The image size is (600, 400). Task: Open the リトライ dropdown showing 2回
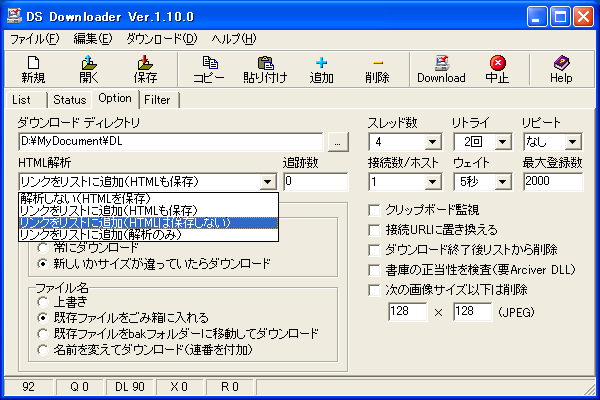pyautogui.click(x=502, y=142)
